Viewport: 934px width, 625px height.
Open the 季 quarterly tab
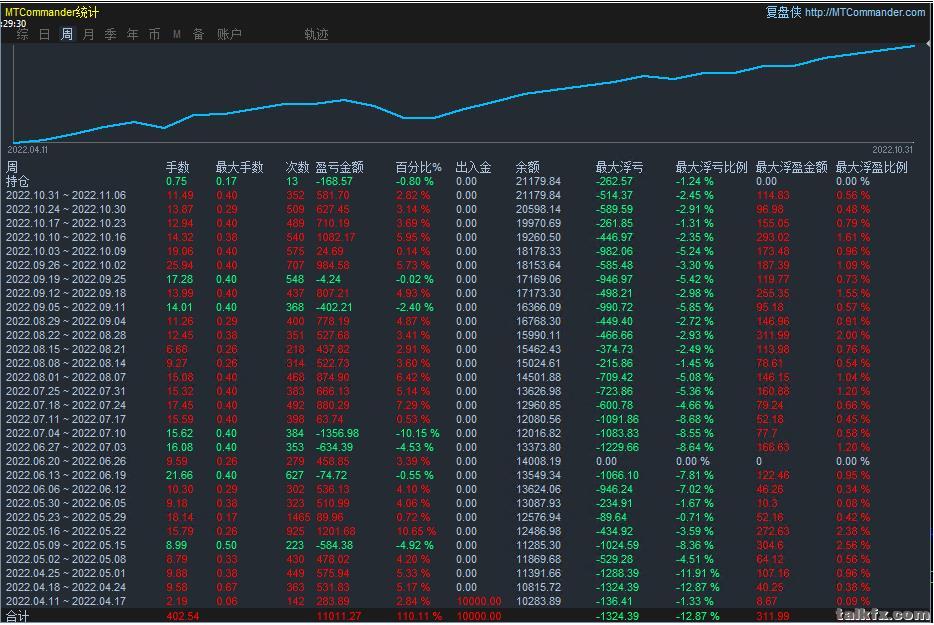111,35
